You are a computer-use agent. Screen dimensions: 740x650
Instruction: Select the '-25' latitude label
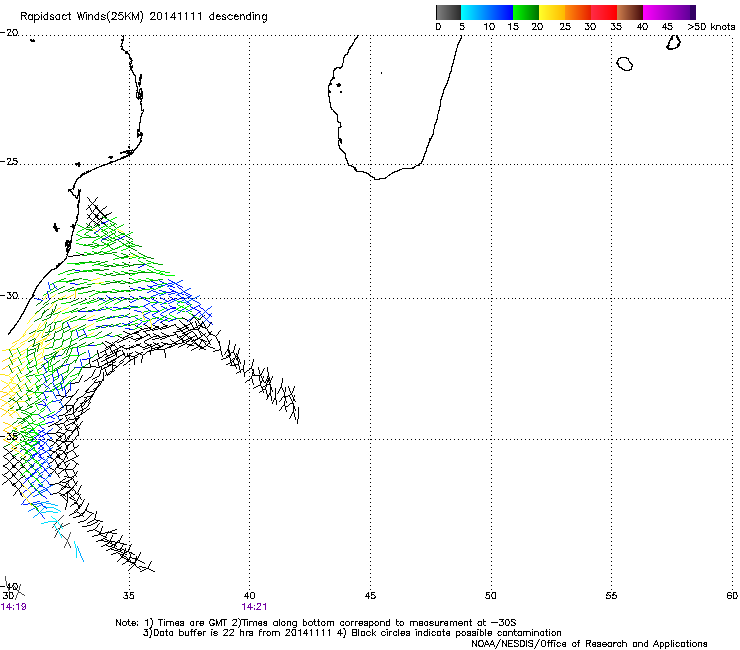click(9, 161)
